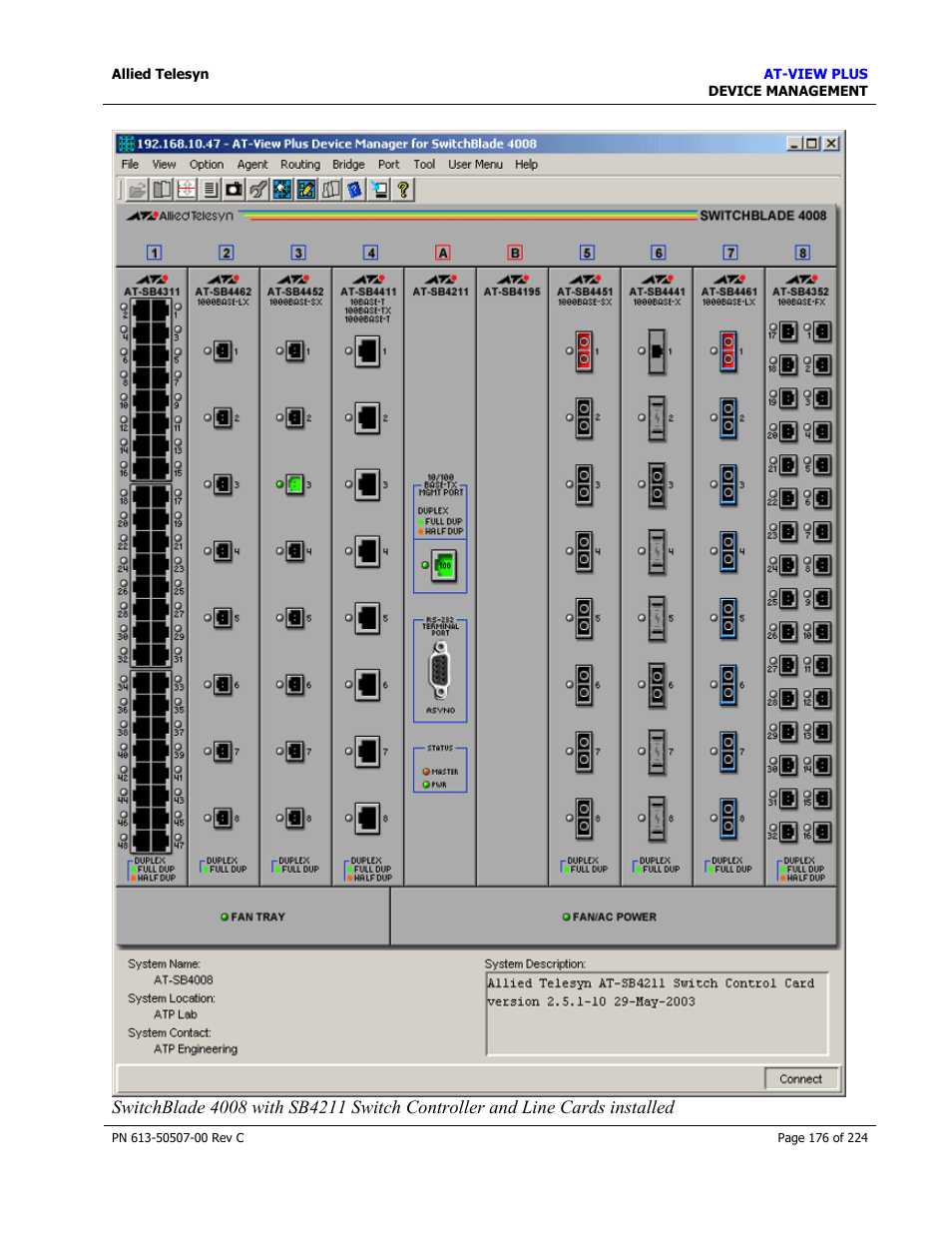The width and height of the screenshot is (952, 1233).
Task: Open the Option menu
Action: 207,165
